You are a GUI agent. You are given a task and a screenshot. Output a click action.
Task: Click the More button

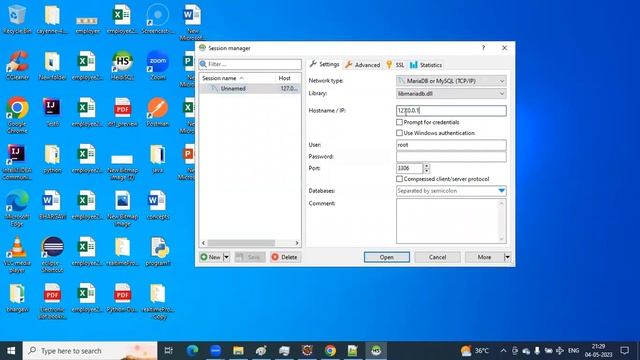click(484, 257)
